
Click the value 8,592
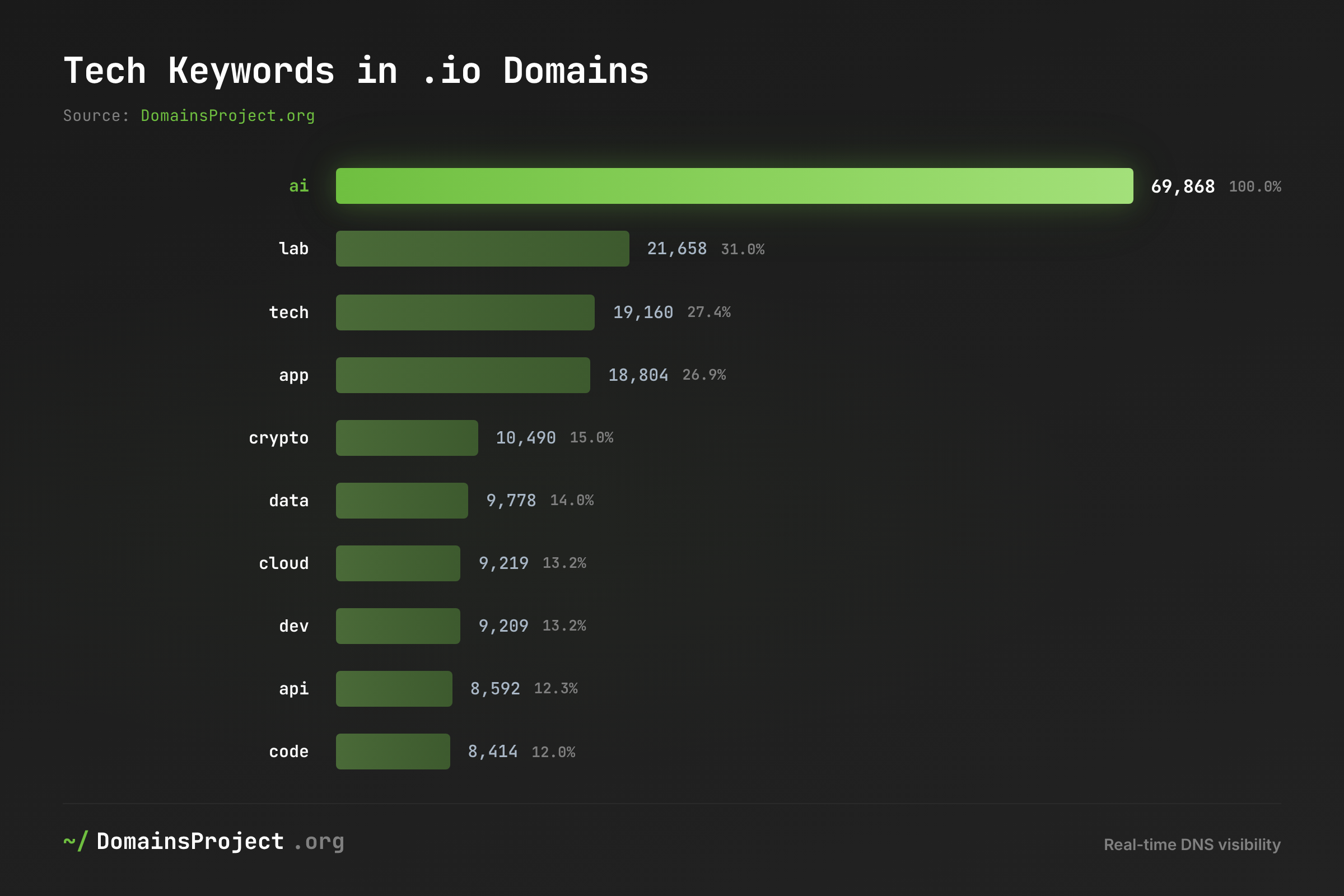[495, 689]
